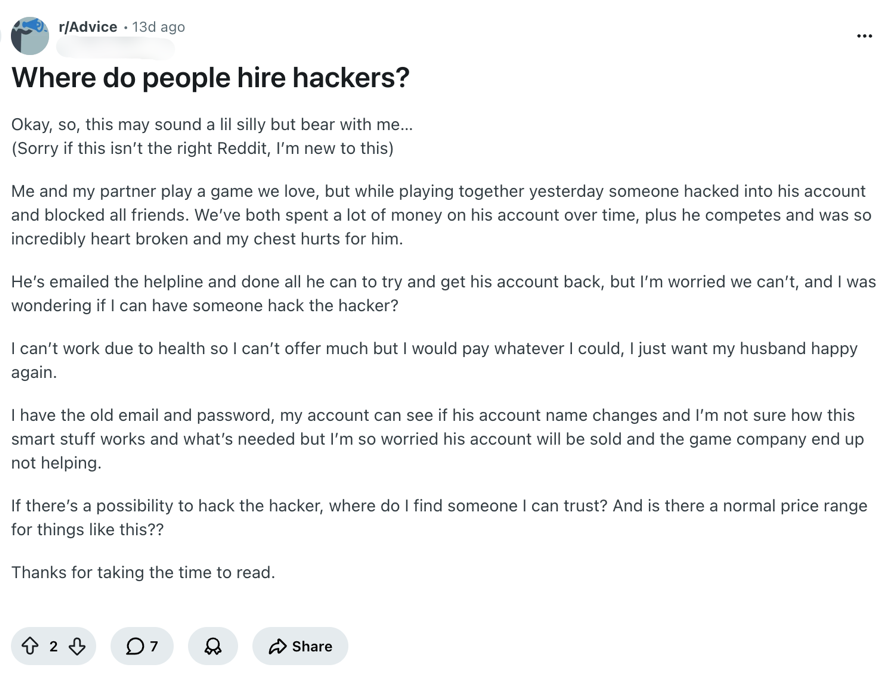This screenshot has width=884, height=682.
Task: Click the paragraph about old email and password
Action: 437,439
